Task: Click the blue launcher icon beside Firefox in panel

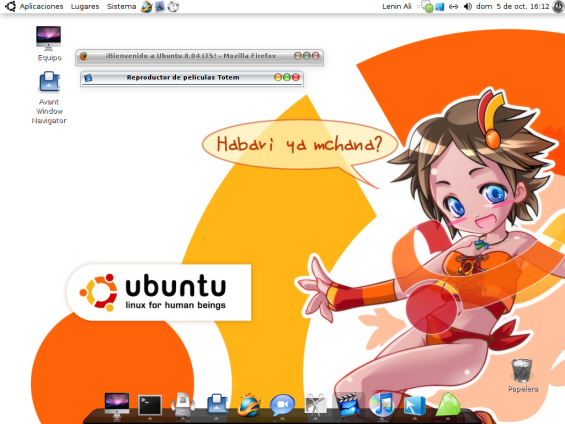Action: [160, 6]
